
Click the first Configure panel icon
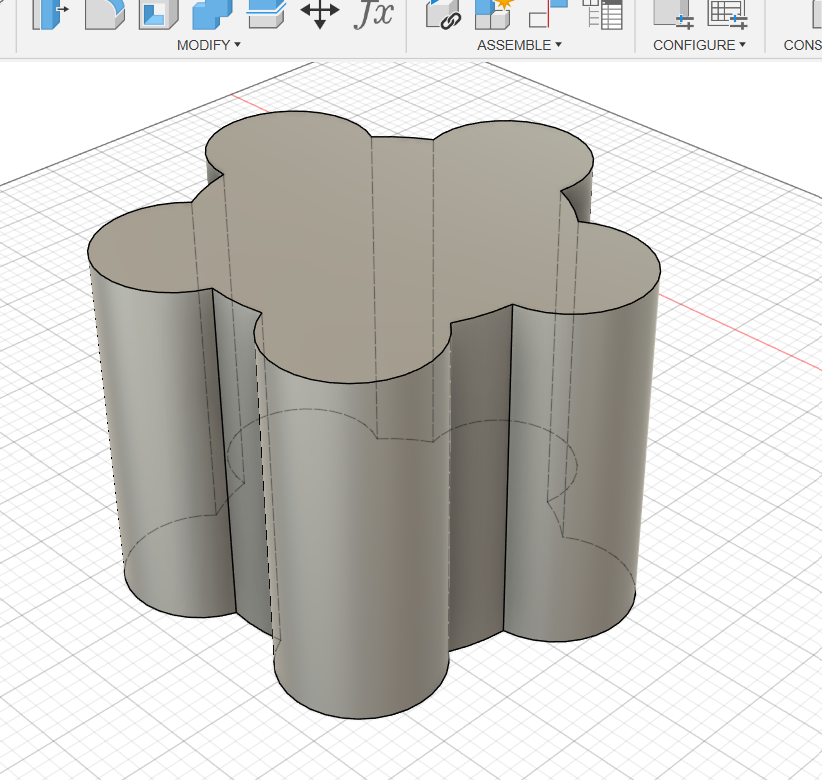674,14
